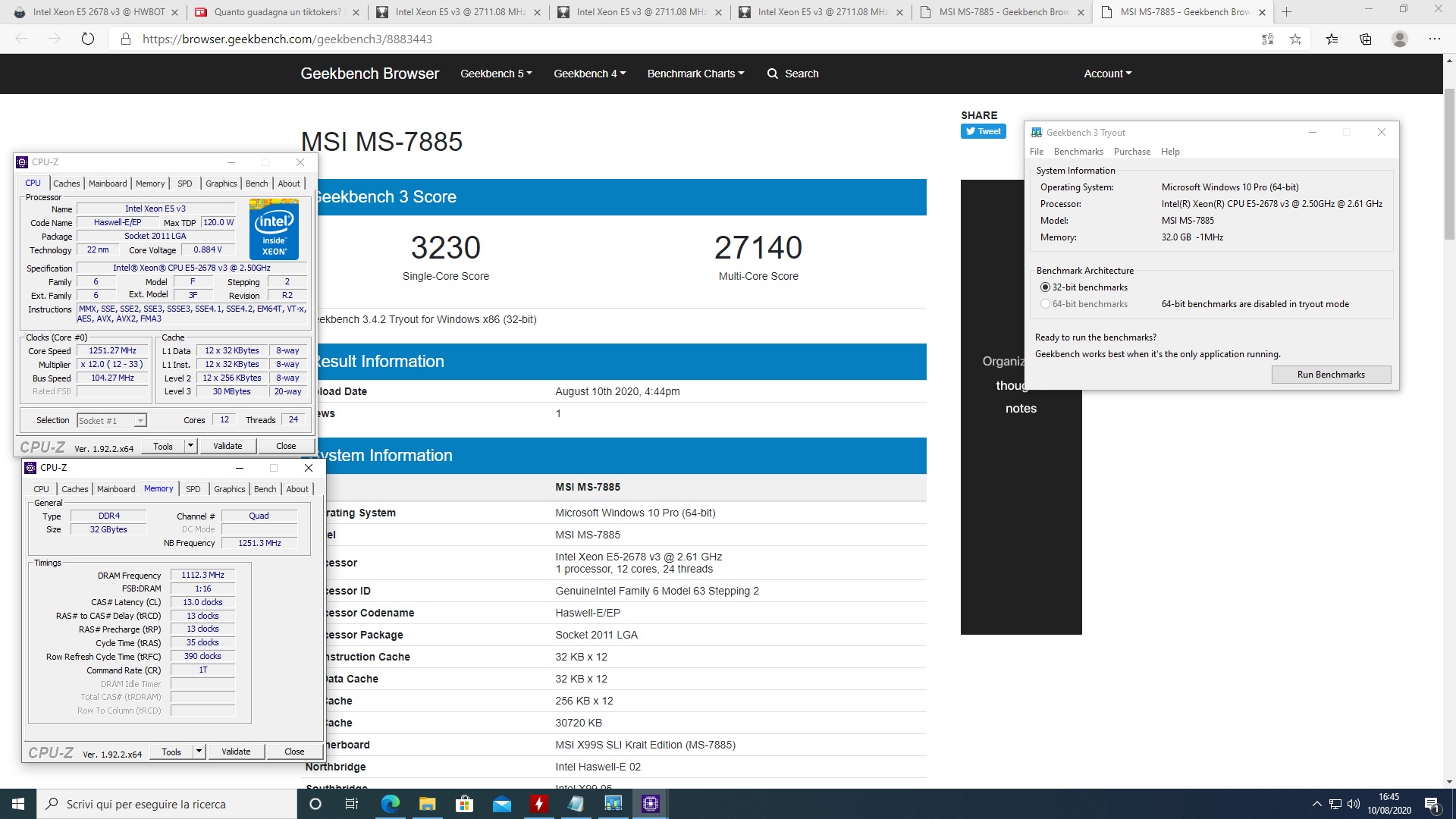Expand Tools dropdown arrow in top CPU-Z
The height and width of the screenshot is (819, 1456).
point(190,446)
